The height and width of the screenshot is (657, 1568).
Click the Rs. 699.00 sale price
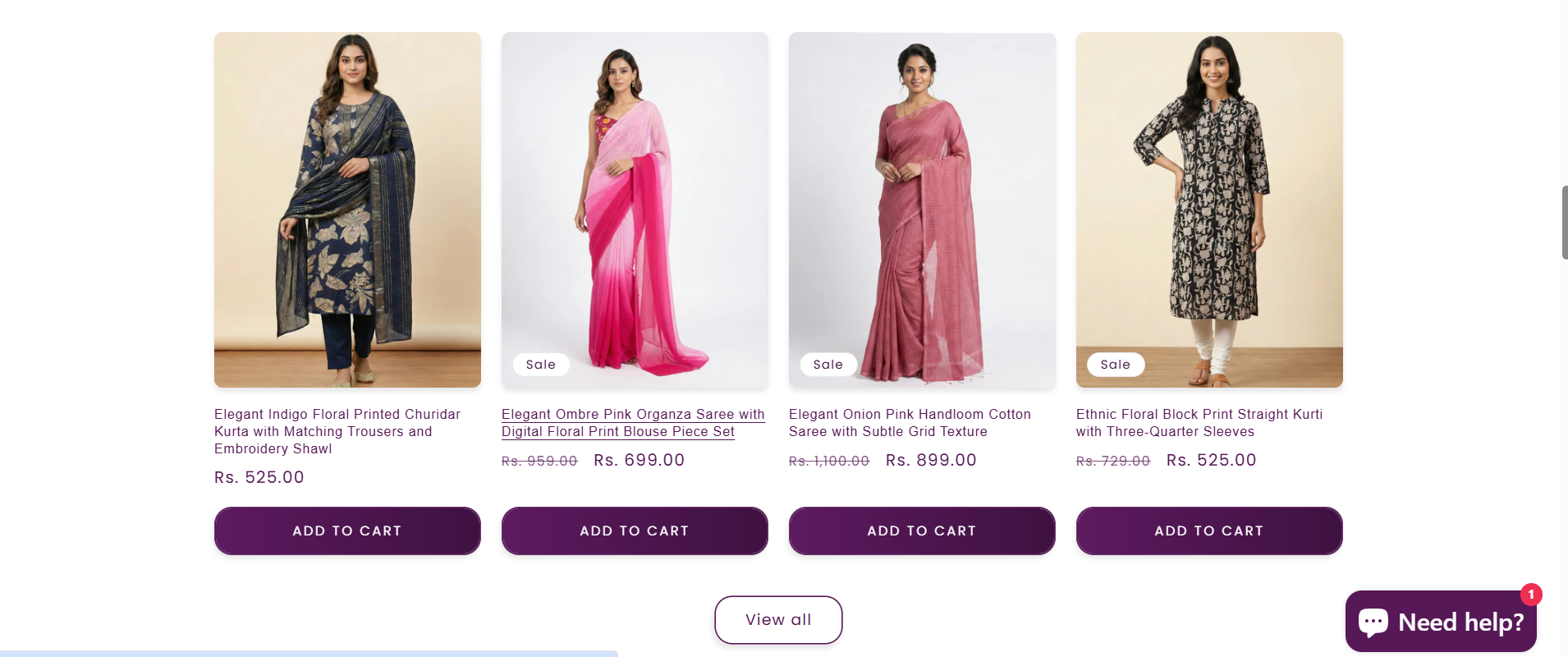[x=639, y=460]
